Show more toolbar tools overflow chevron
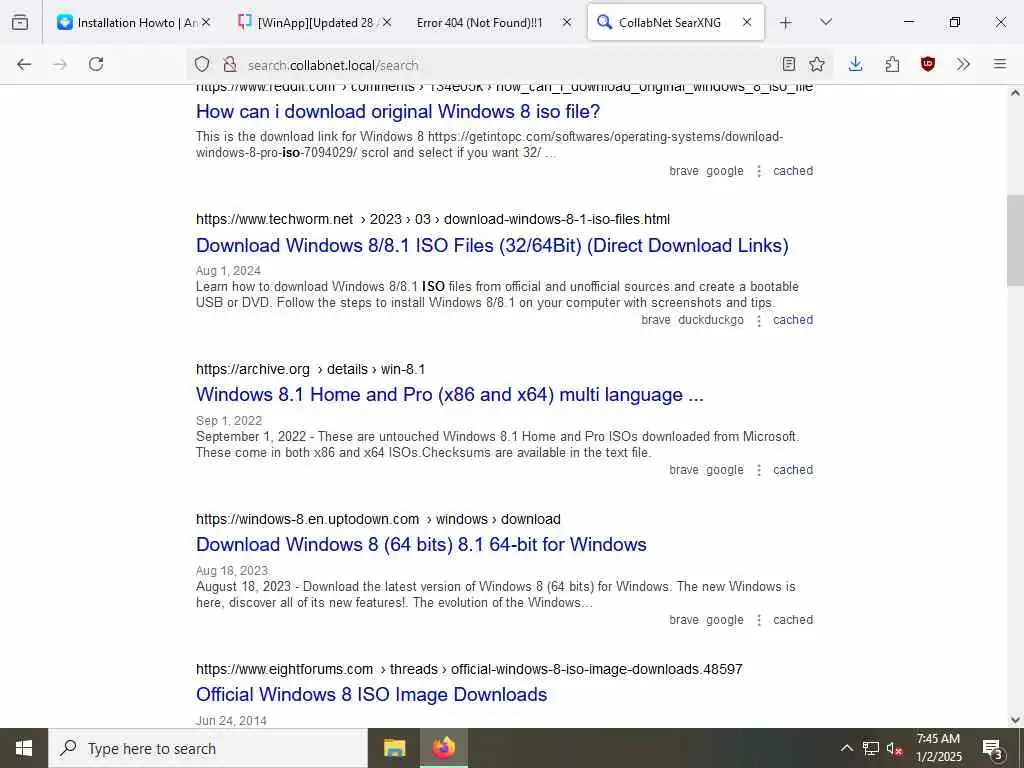1024x768 pixels. (x=963, y=64)
